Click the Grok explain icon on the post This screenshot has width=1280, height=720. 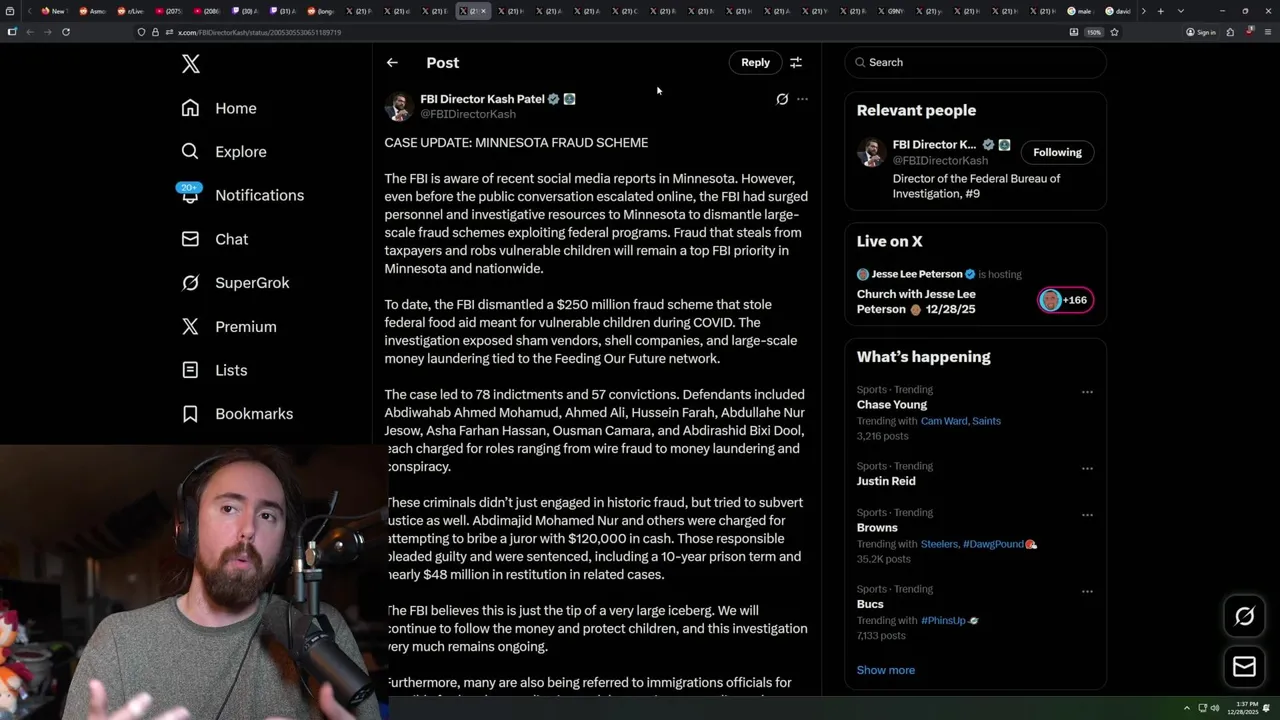[x=782, y=99]
